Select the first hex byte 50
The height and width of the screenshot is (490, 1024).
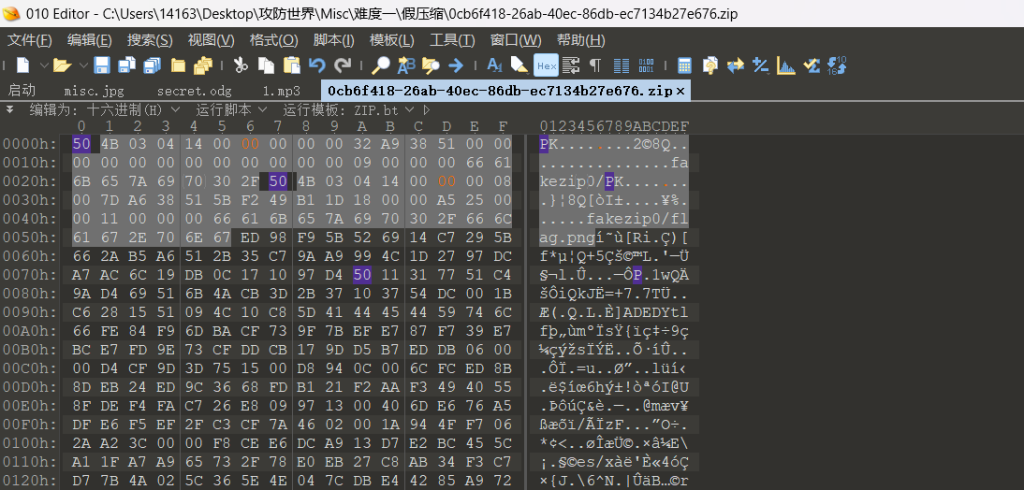(81, 144)
